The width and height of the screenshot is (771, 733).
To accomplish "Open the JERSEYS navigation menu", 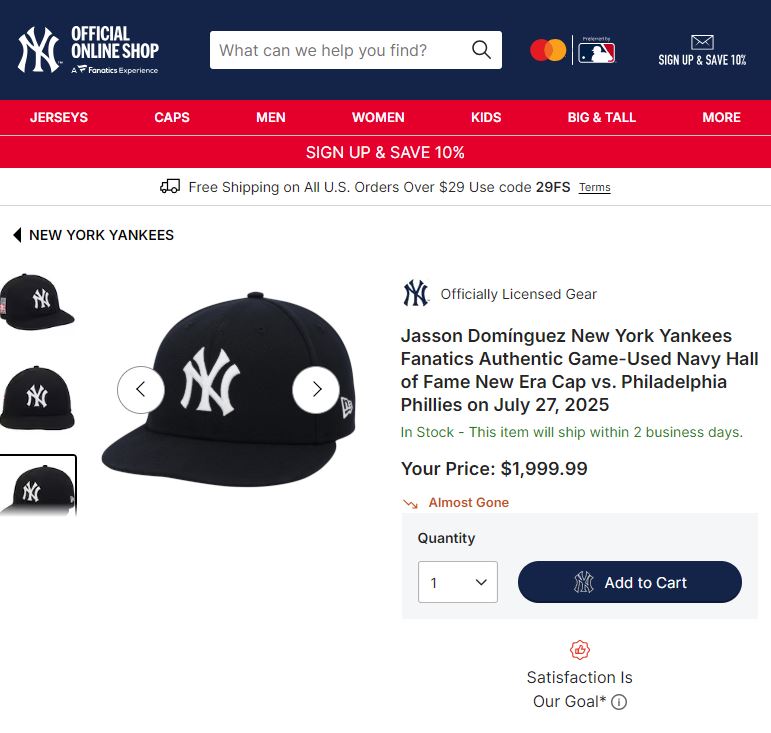I will tap(59, 117).
